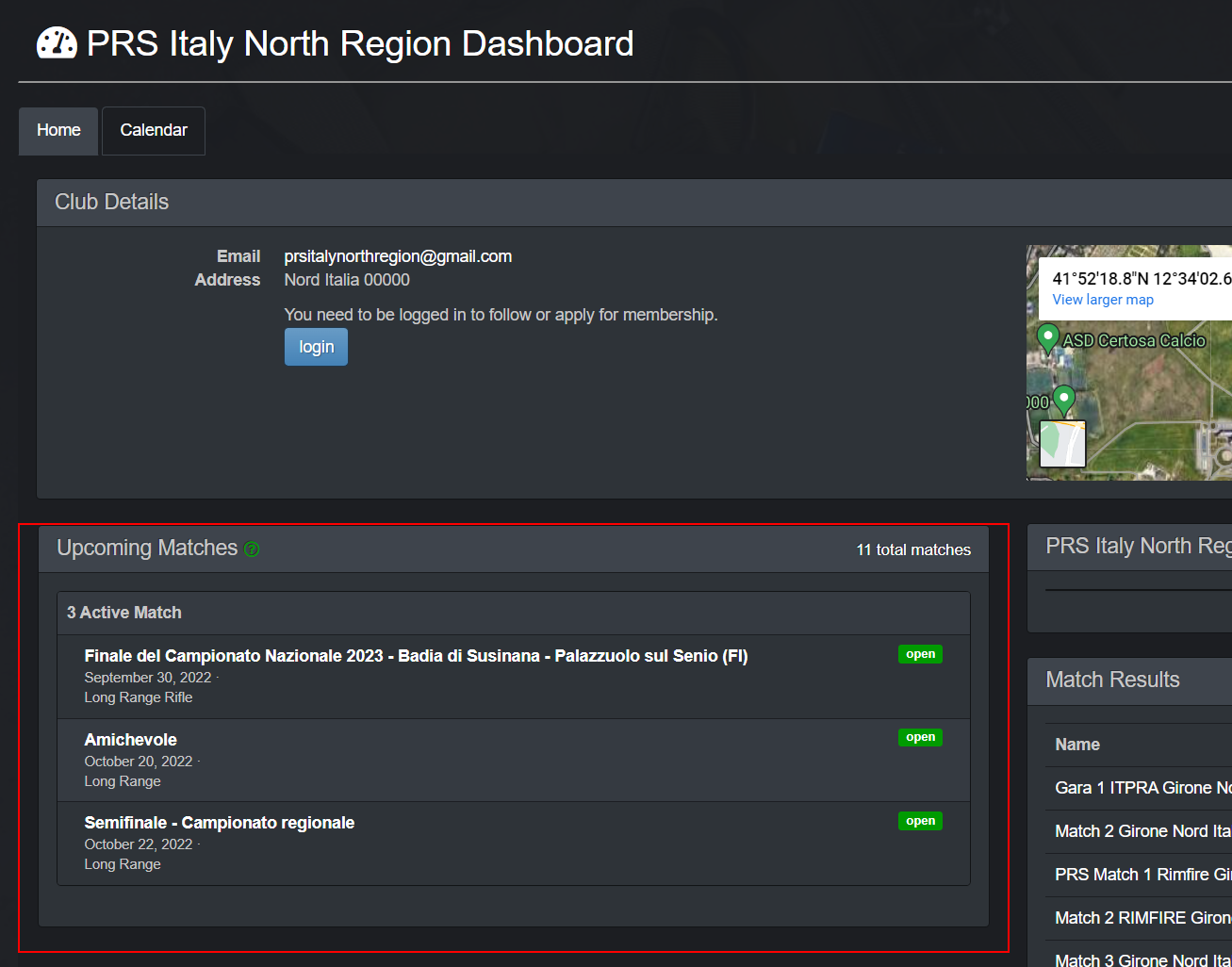1232x967 pixels.
Task: Click the blue login button
Action: (316, 347)
